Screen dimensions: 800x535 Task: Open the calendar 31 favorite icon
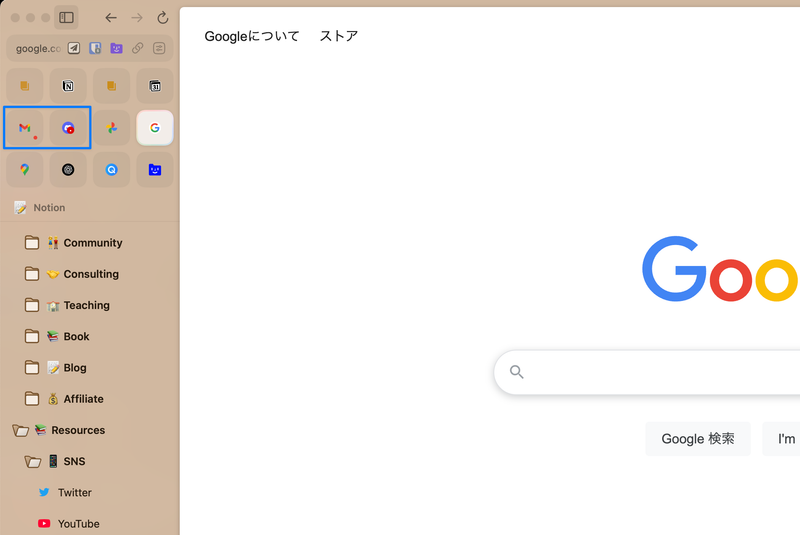155,86
